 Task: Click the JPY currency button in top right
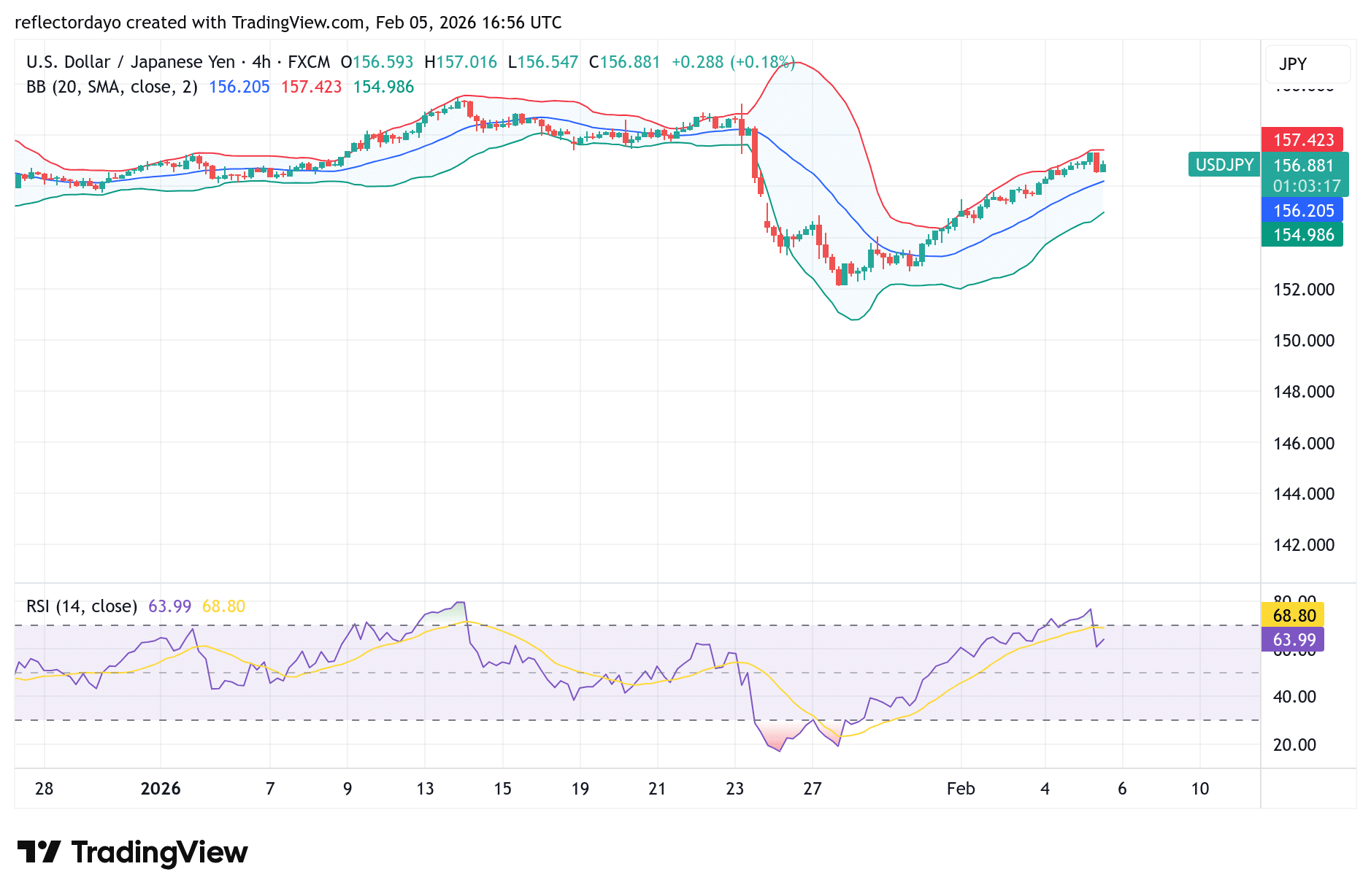coord(1307,64)
